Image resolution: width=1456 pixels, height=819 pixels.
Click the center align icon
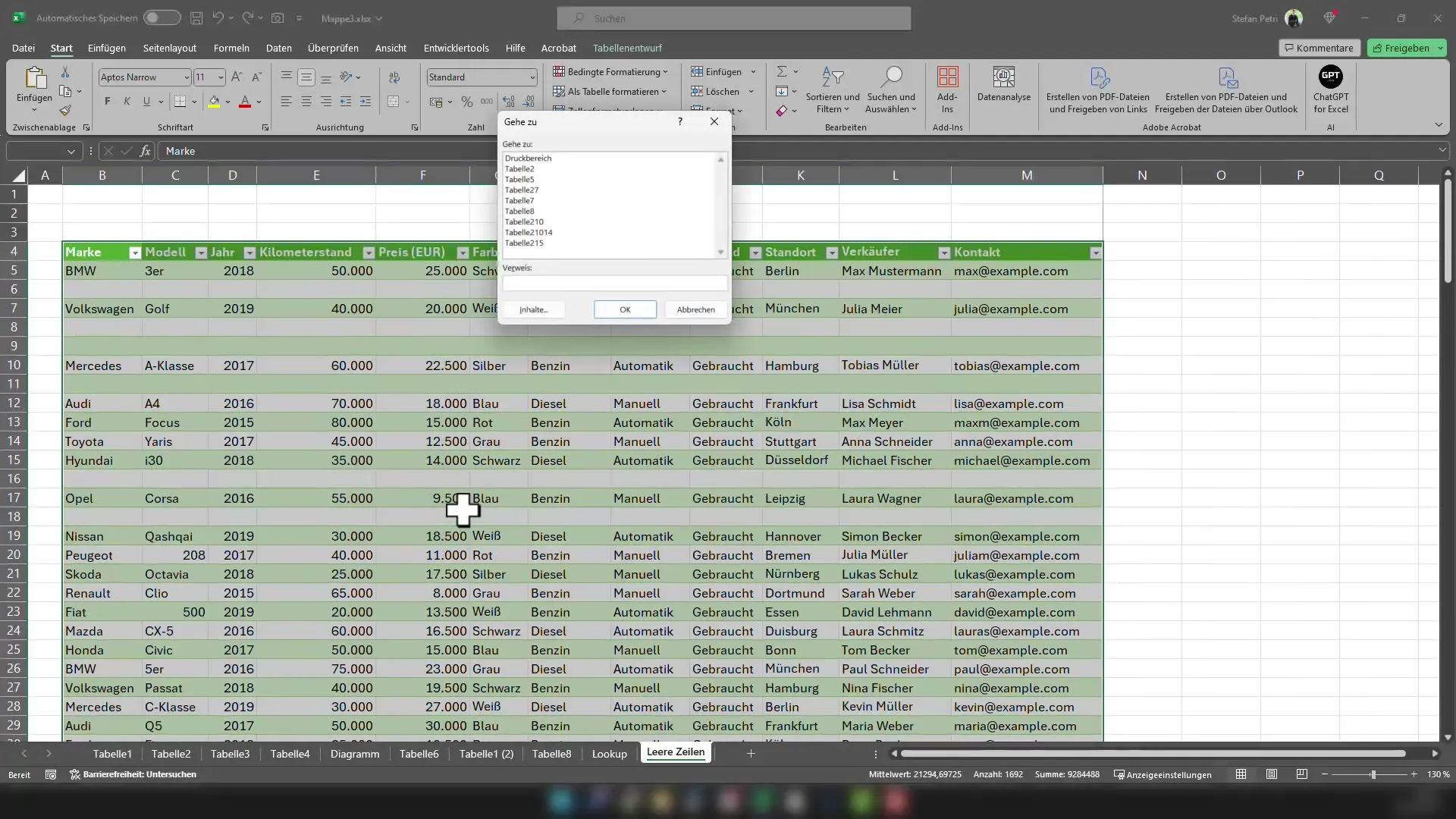[306, 102]
